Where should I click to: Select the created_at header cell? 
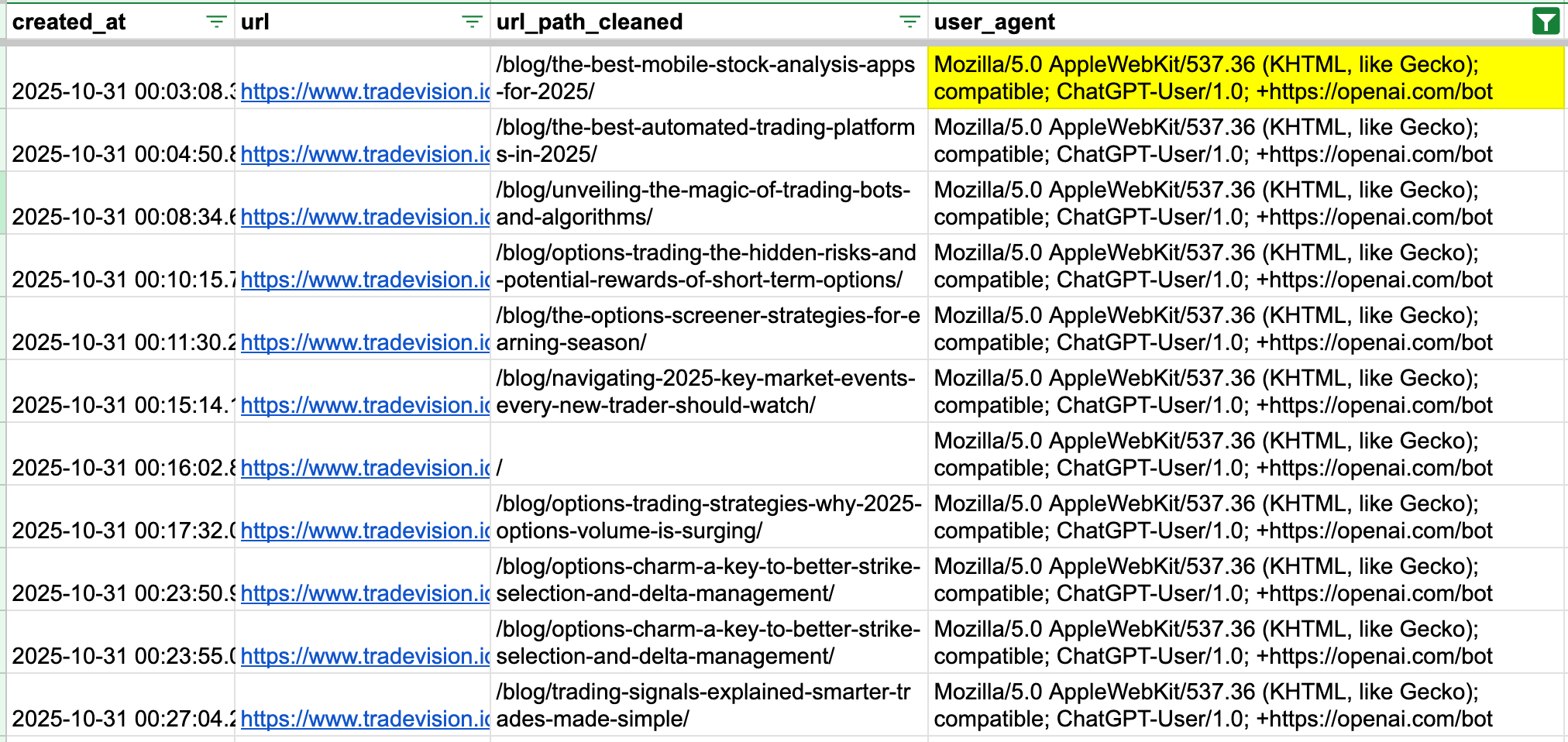[x=120, y=22]
